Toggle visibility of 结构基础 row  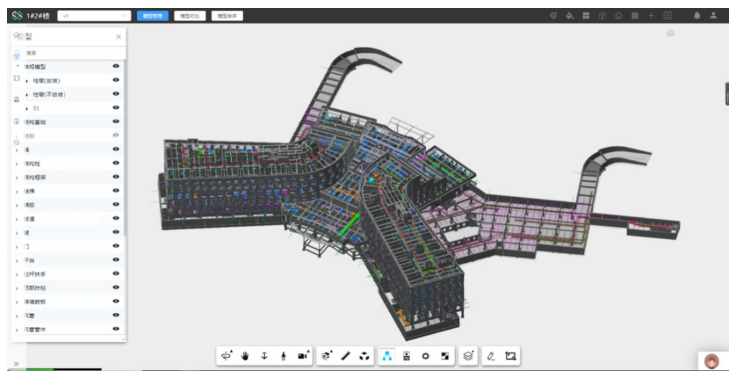point(116,122)
